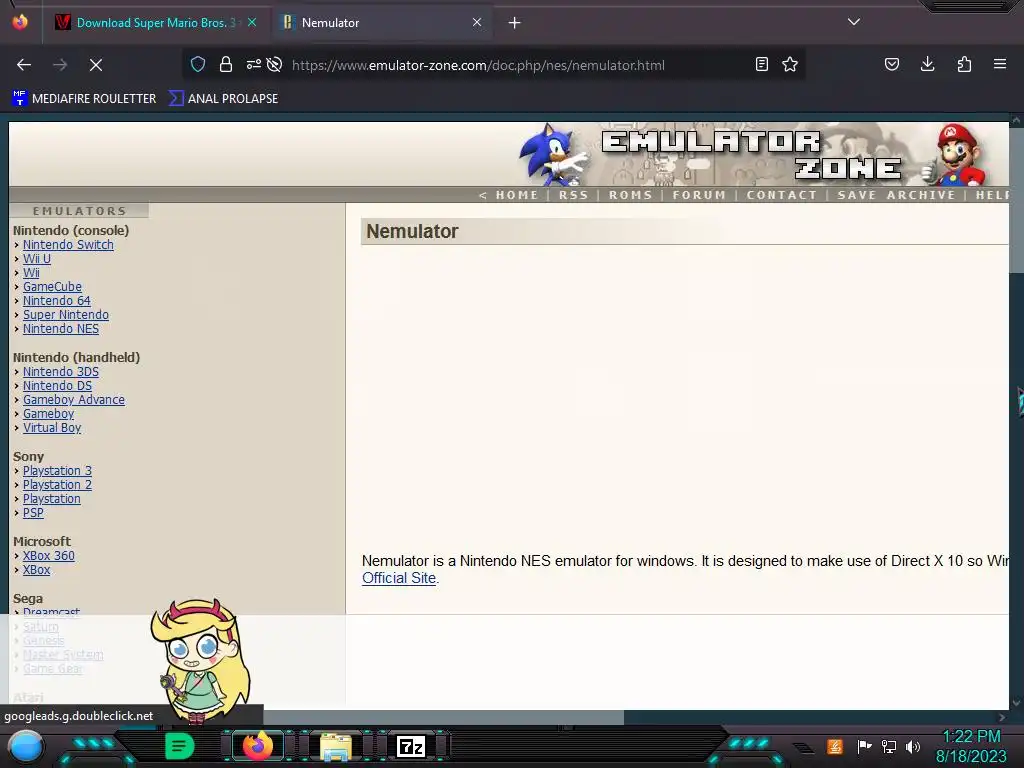Open the Super Nintendo emulators link

coord(66,315)
